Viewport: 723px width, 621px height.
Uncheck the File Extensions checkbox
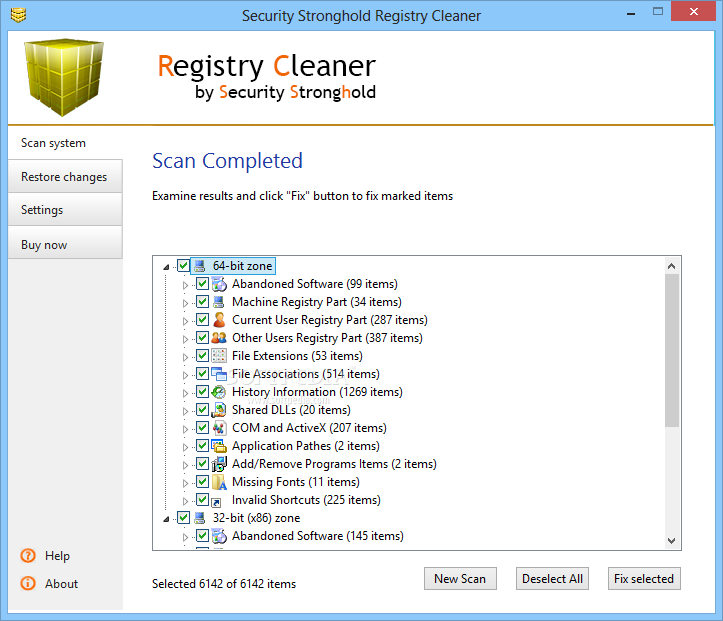202,355
